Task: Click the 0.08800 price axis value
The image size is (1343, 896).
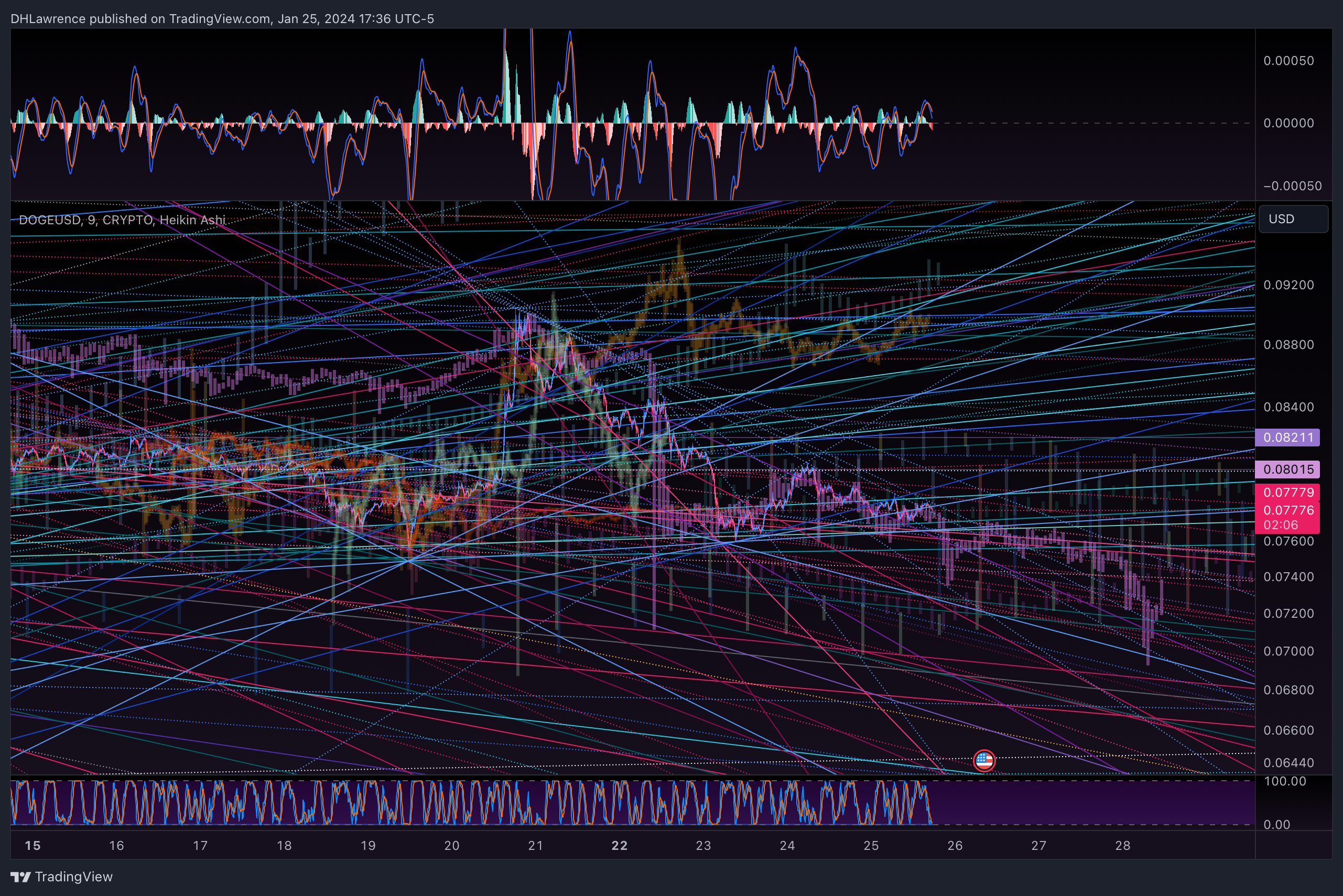Action: tap(1288, 345)
